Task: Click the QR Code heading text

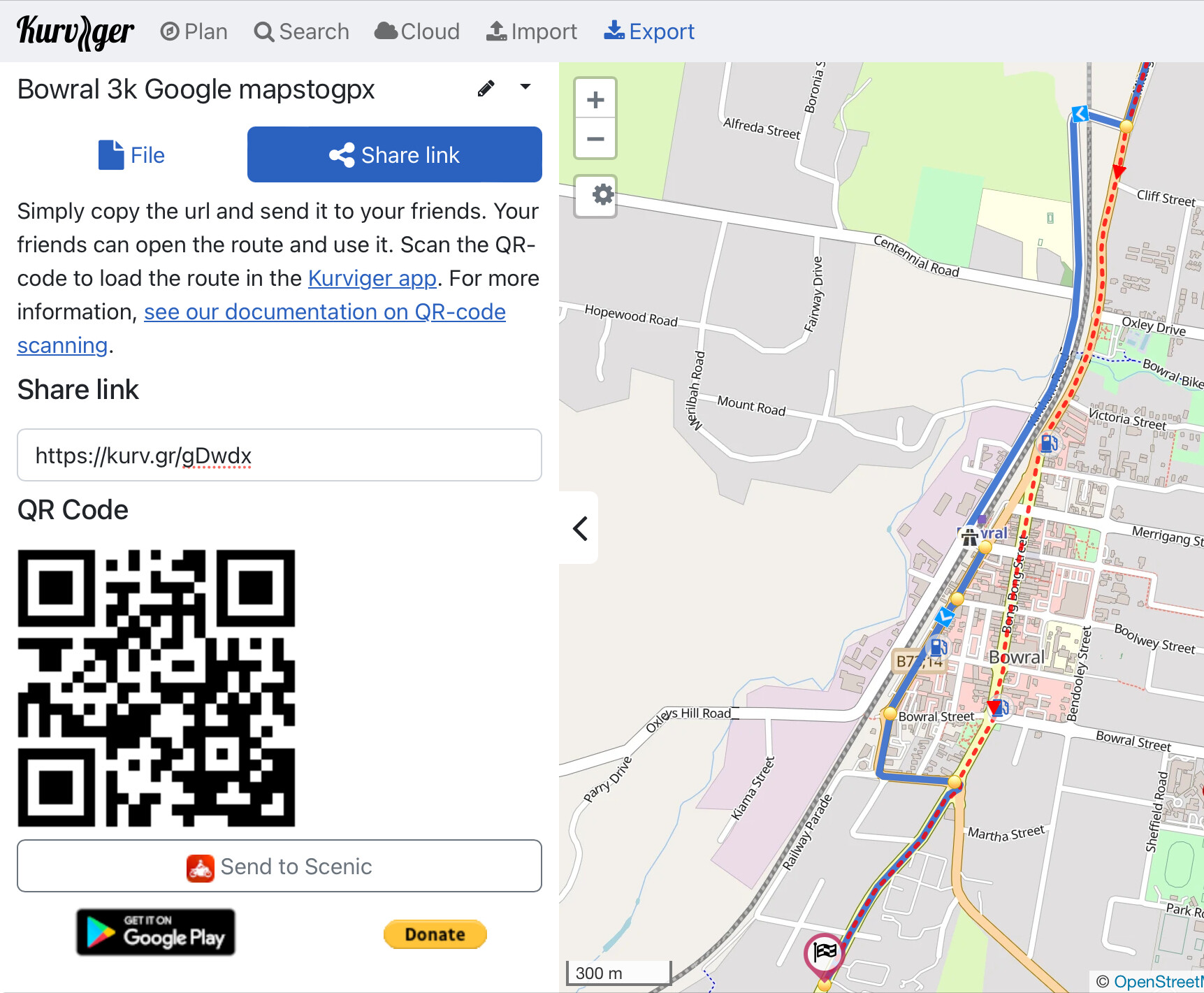Action: tap(73, 510)
